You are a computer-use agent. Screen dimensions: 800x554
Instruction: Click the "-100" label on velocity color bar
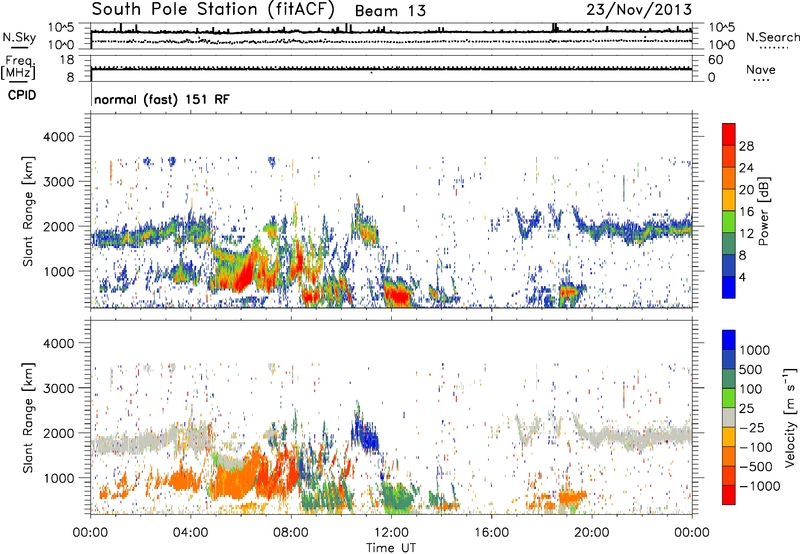click(x=756, y=447)
